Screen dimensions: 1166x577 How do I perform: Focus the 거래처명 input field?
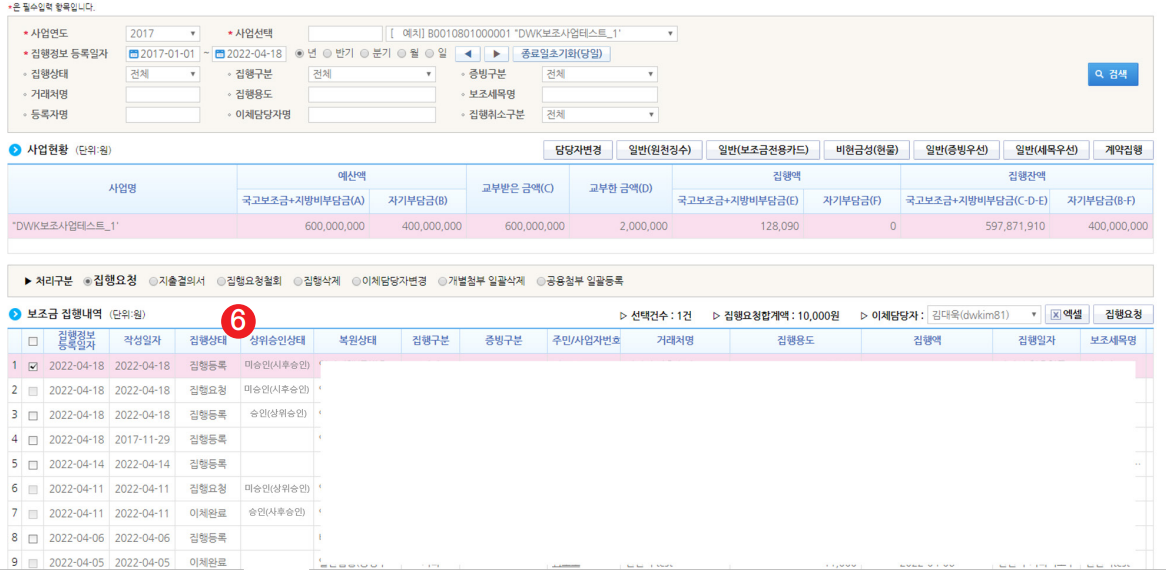pyautogui.click(x=163, y=94)
